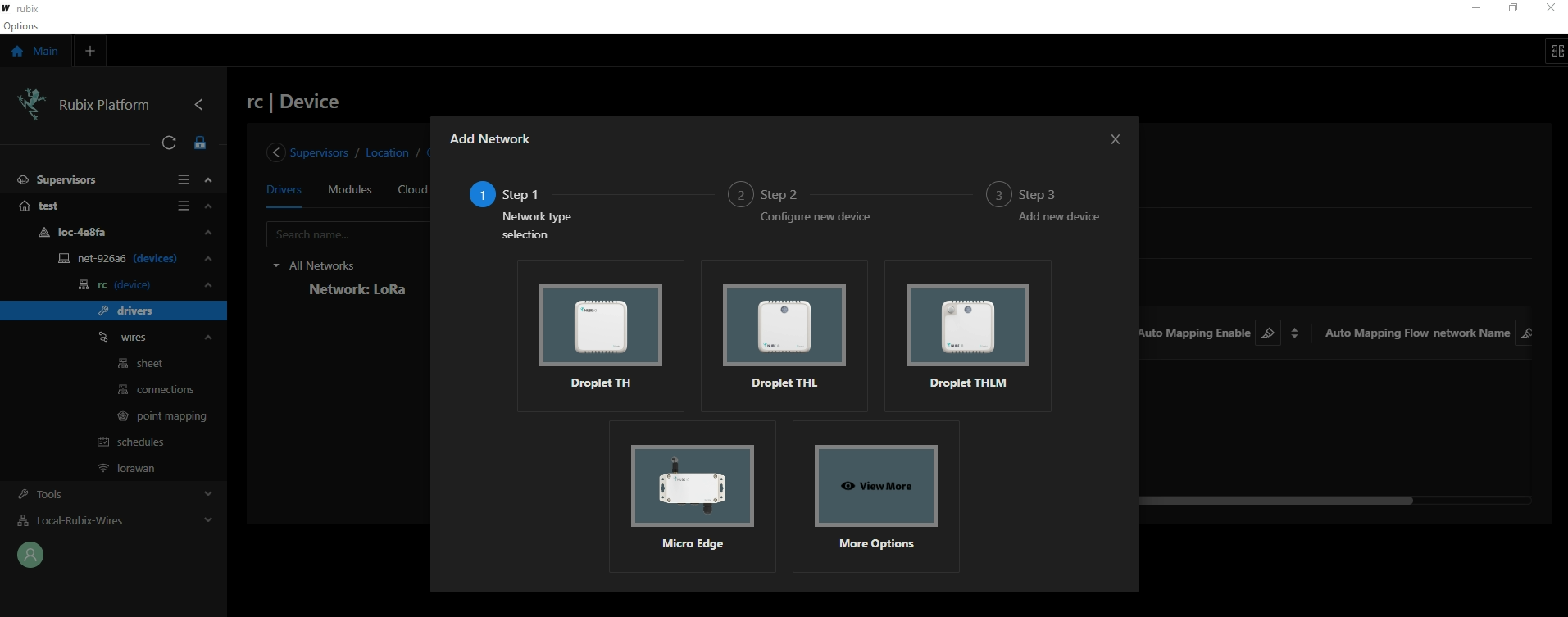This screenshot has height=617, width=1568.
Task: Click the lorawan wifi icon
Action: click(103, 468)
